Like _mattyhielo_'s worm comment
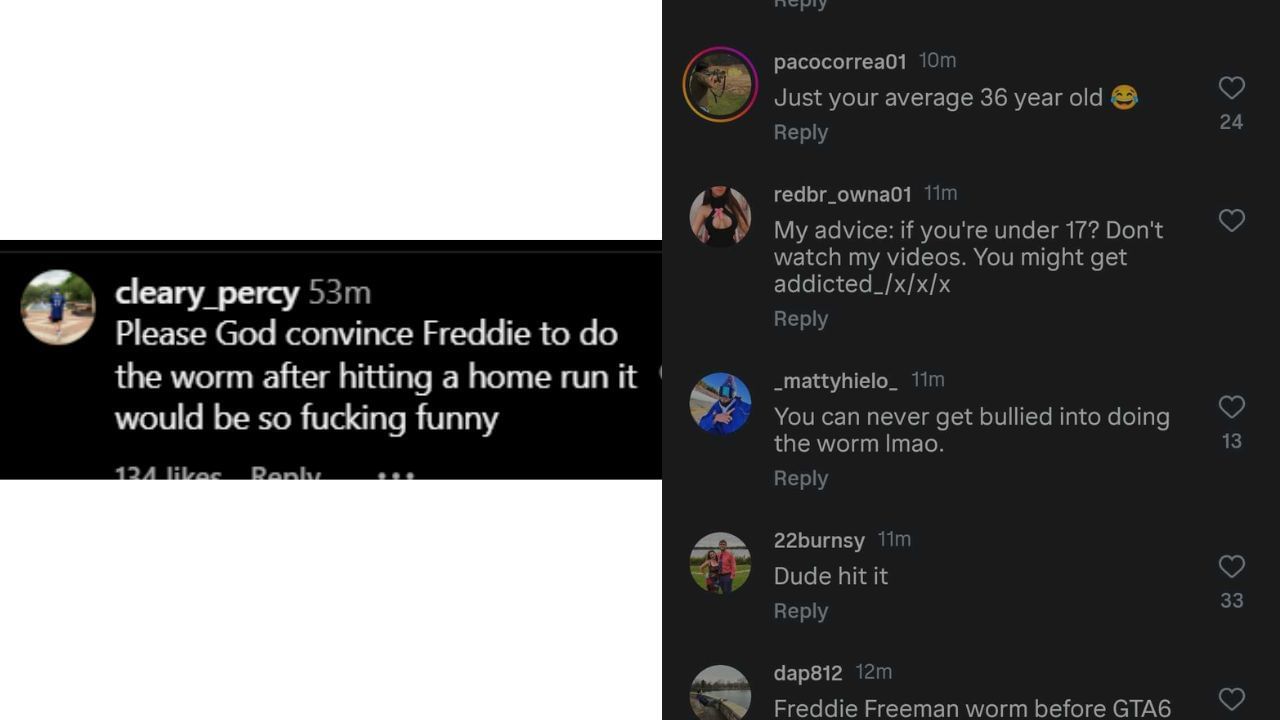Screen dimensions: 1280x720 1231,407
